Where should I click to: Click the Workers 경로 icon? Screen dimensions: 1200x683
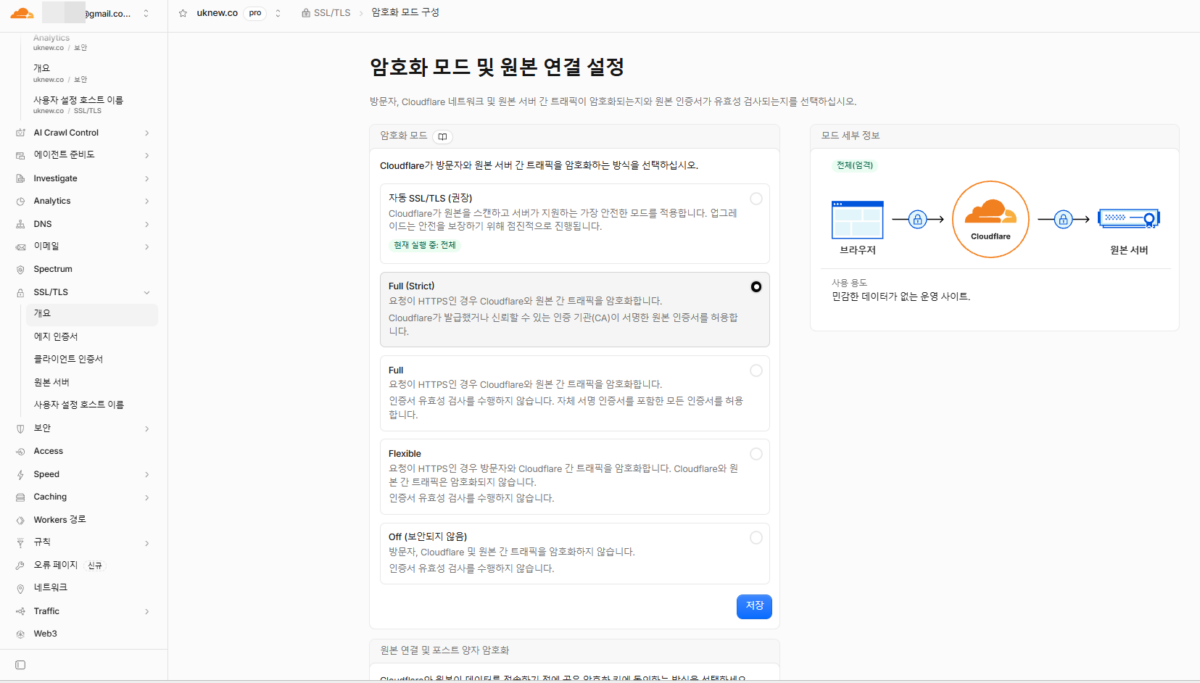coord(22,520)
